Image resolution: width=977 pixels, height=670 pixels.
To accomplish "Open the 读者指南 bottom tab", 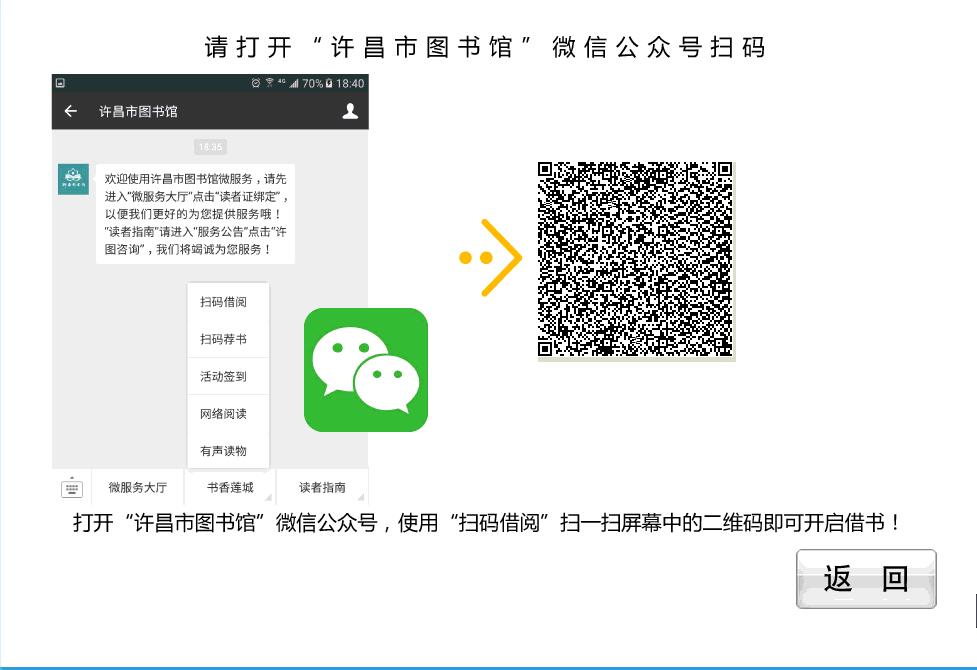I will pyautogui.click(x=322, y=487).
